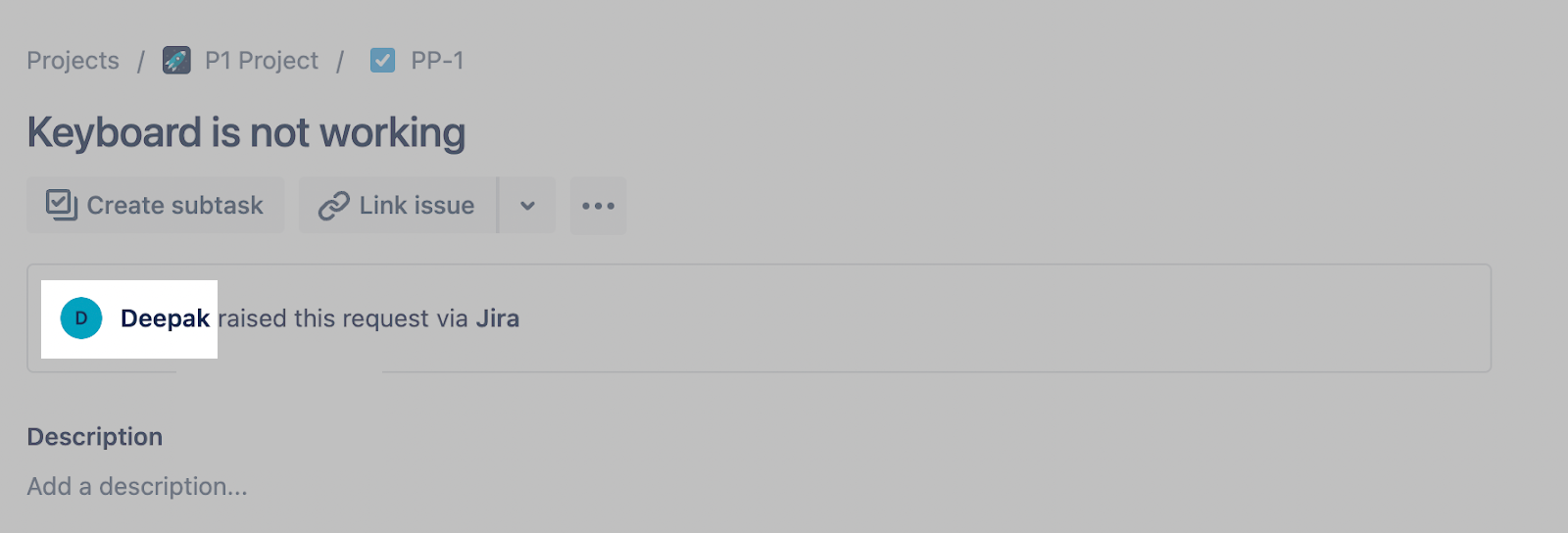Click Deepak's round avatar
This screenshot has width=1568, height=533.
(81, 318)
